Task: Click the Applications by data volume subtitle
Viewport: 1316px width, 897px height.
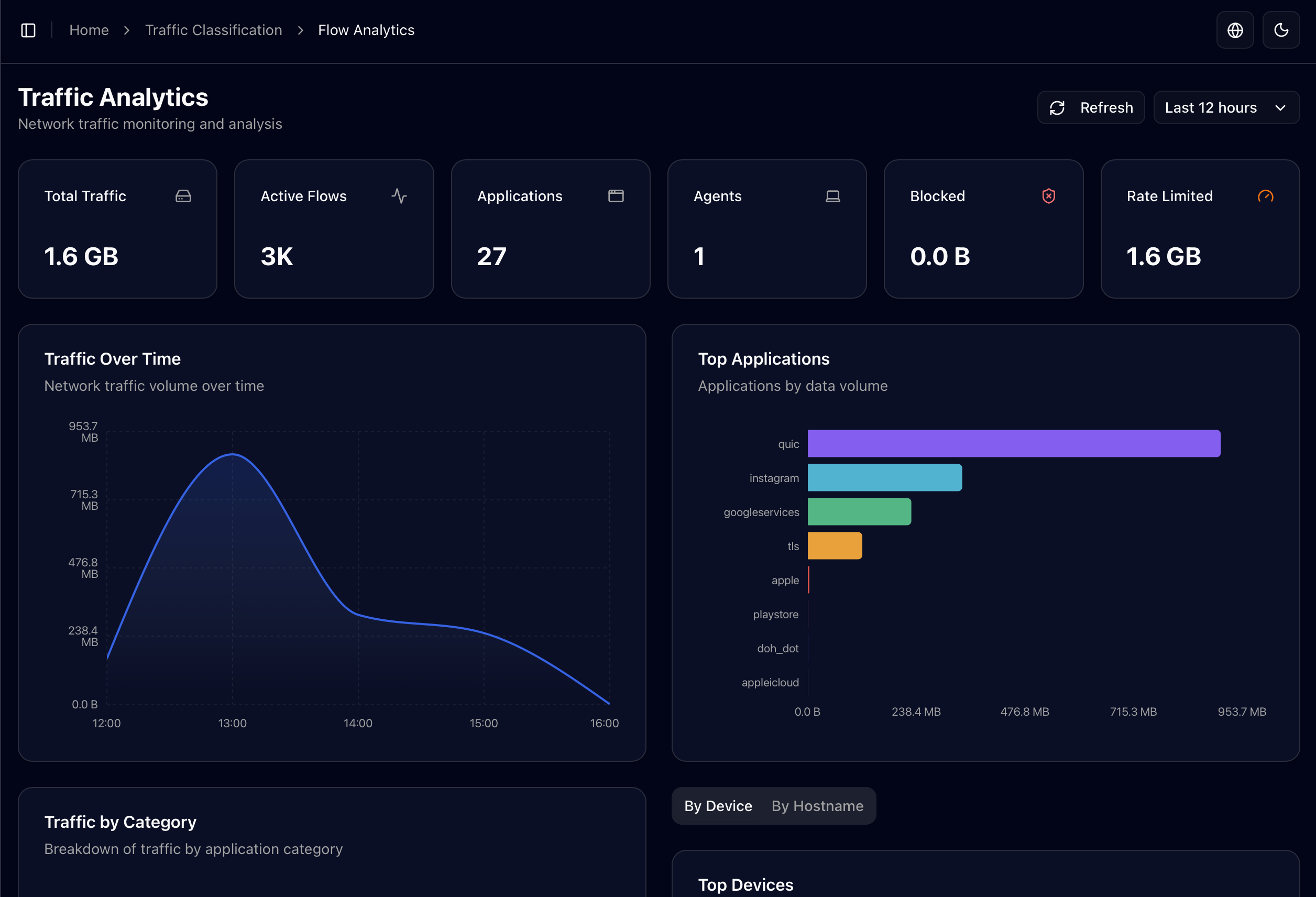Action: (x=793, y=386)
